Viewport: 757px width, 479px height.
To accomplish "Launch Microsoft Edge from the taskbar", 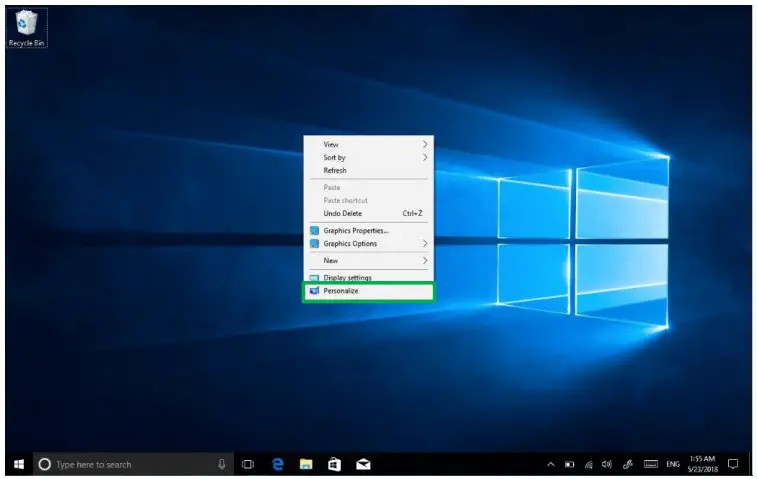I will pyautogui.click(x=278, y=465).
